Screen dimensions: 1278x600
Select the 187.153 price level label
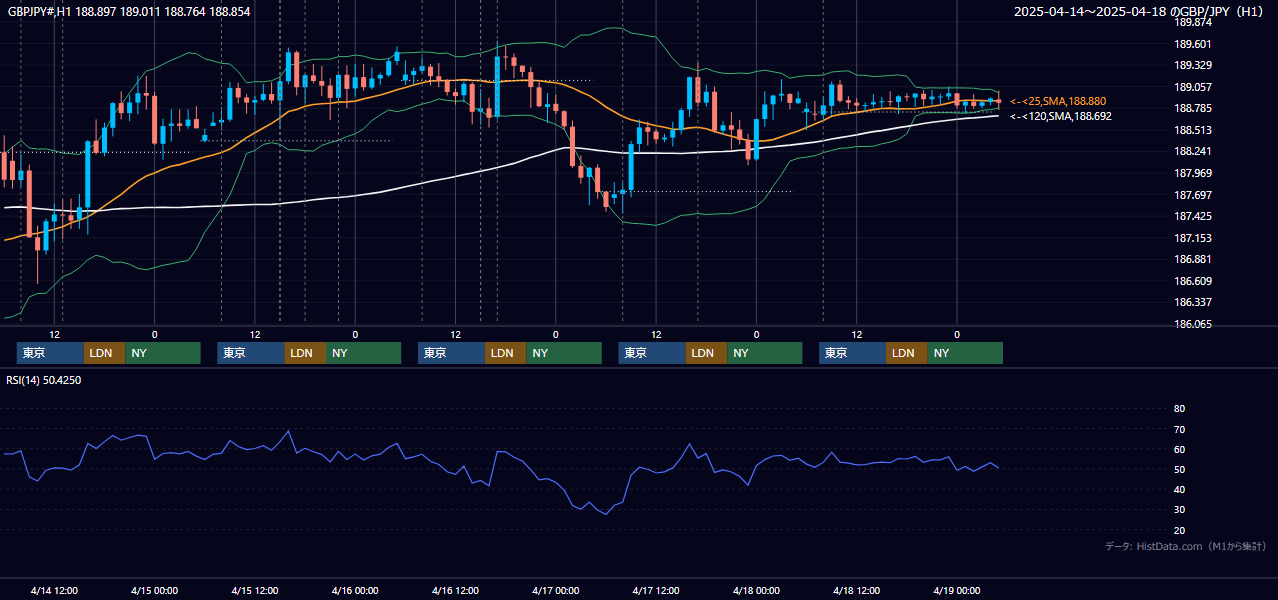(x=1192, y=238)
